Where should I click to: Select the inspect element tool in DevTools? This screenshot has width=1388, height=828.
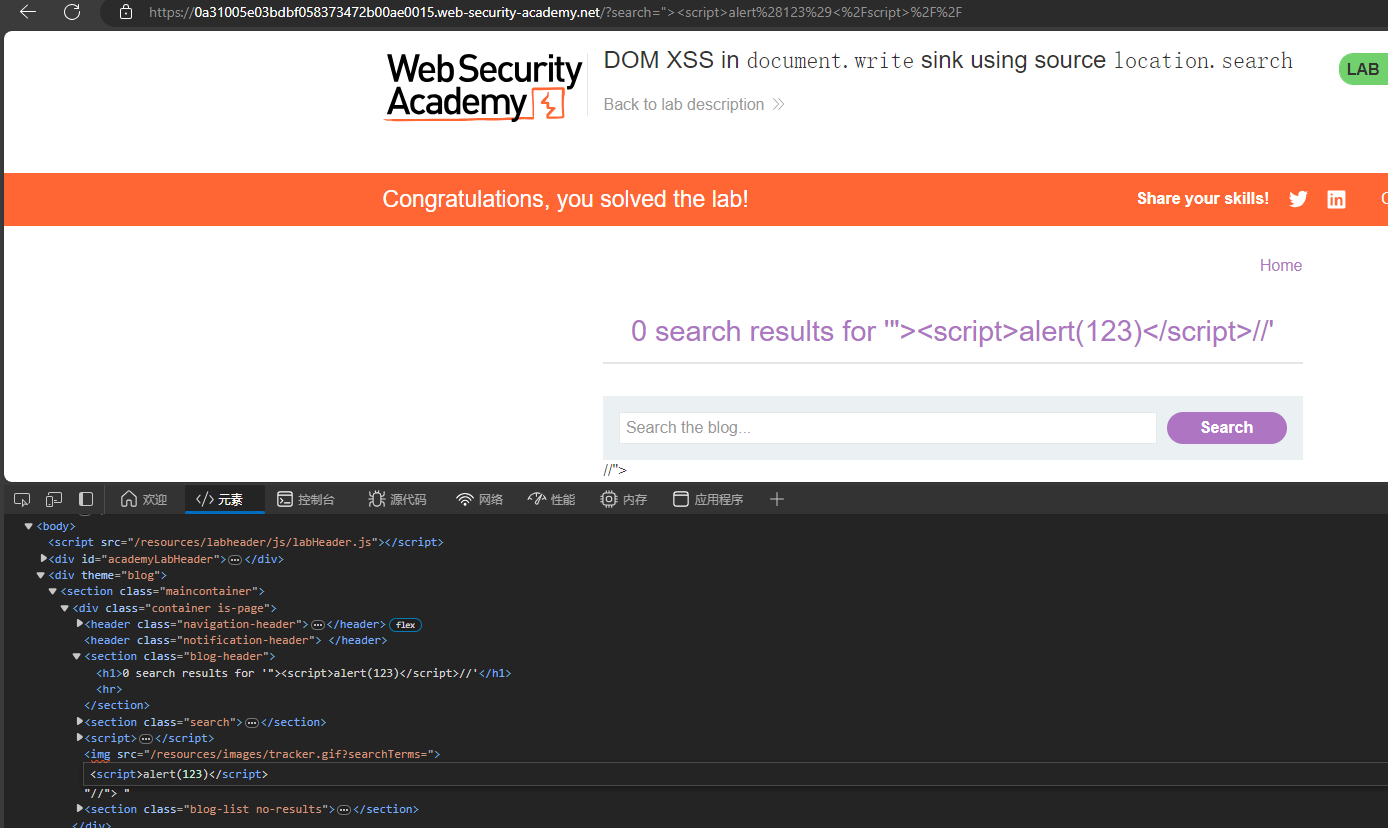[21, 498]
